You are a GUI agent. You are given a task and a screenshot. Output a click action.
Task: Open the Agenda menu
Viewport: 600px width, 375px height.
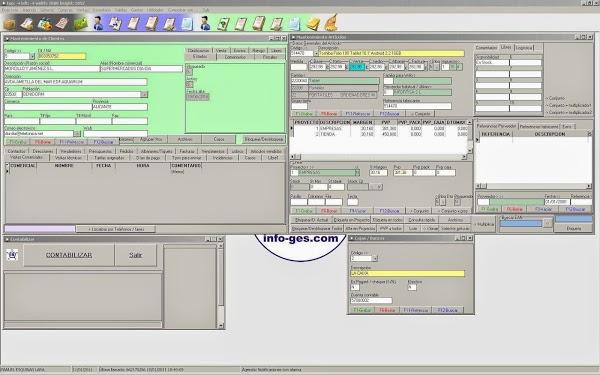tap(29, 10)
